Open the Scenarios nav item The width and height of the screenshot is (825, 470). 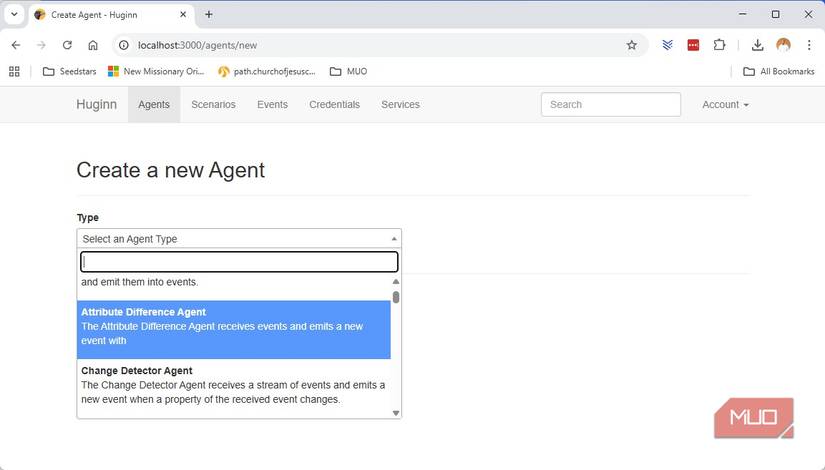coord(213,105)
